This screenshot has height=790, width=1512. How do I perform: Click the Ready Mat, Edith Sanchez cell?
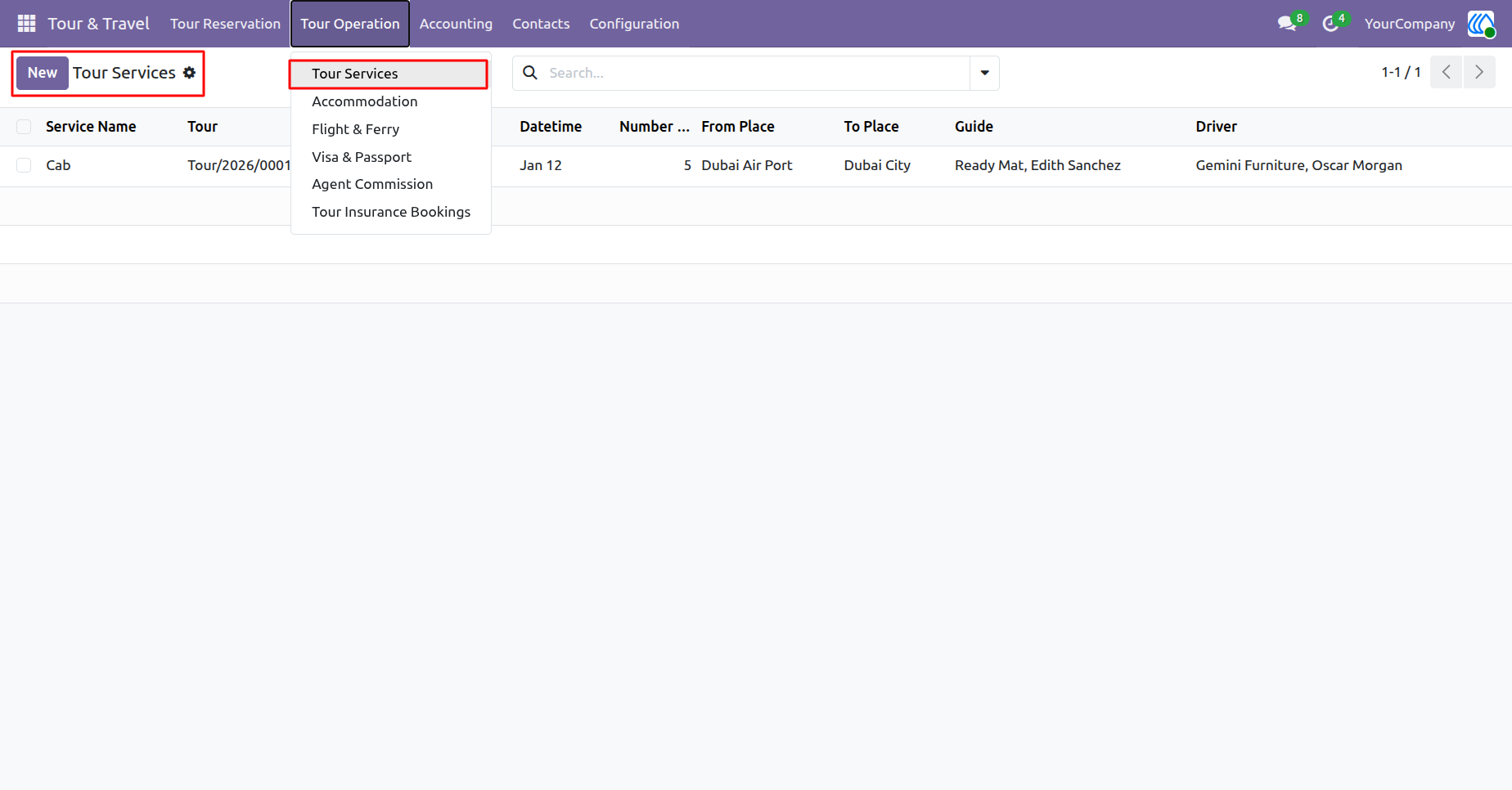tap(1037, 165)
